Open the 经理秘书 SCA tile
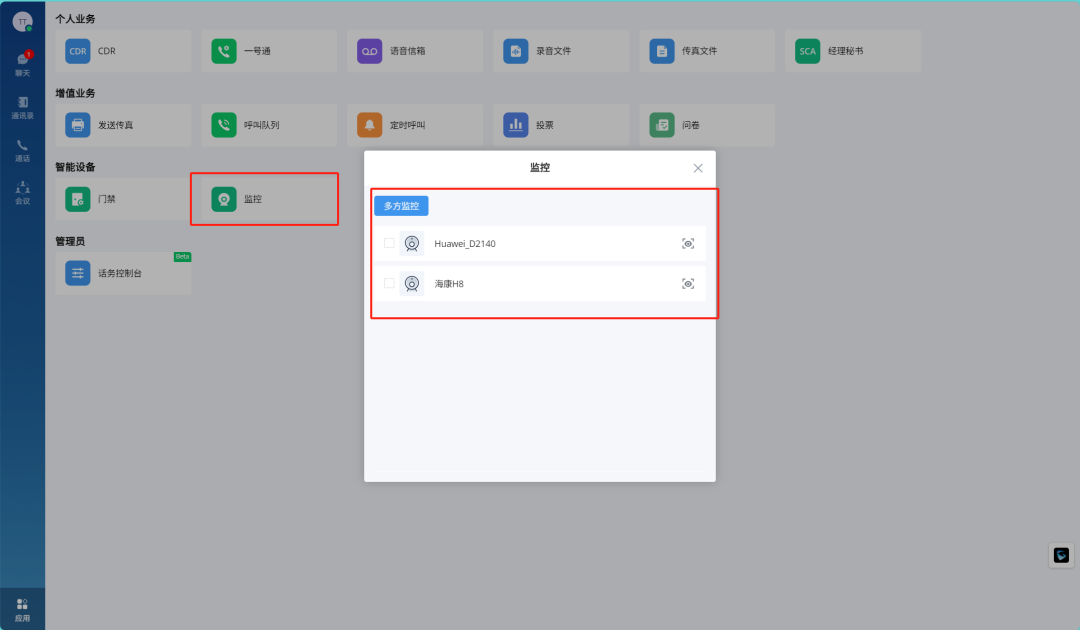The height and width of the screenshot is (630, 1080). [x=853, y=51]
